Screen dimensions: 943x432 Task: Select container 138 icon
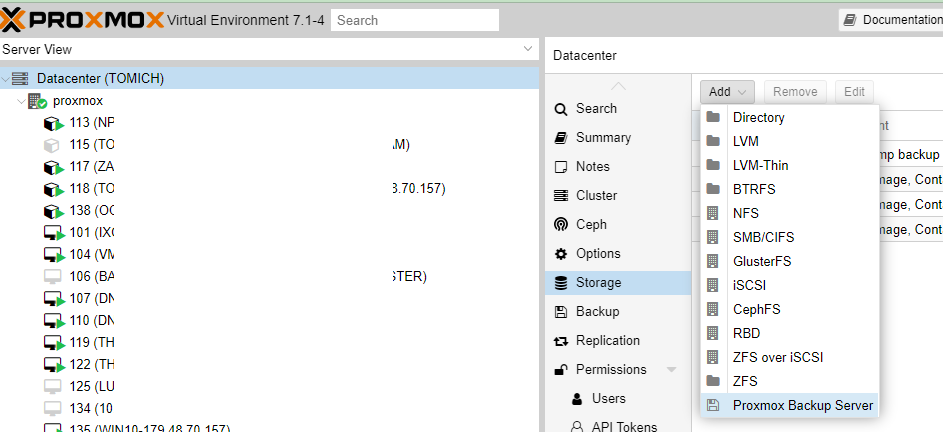[54, 211]
